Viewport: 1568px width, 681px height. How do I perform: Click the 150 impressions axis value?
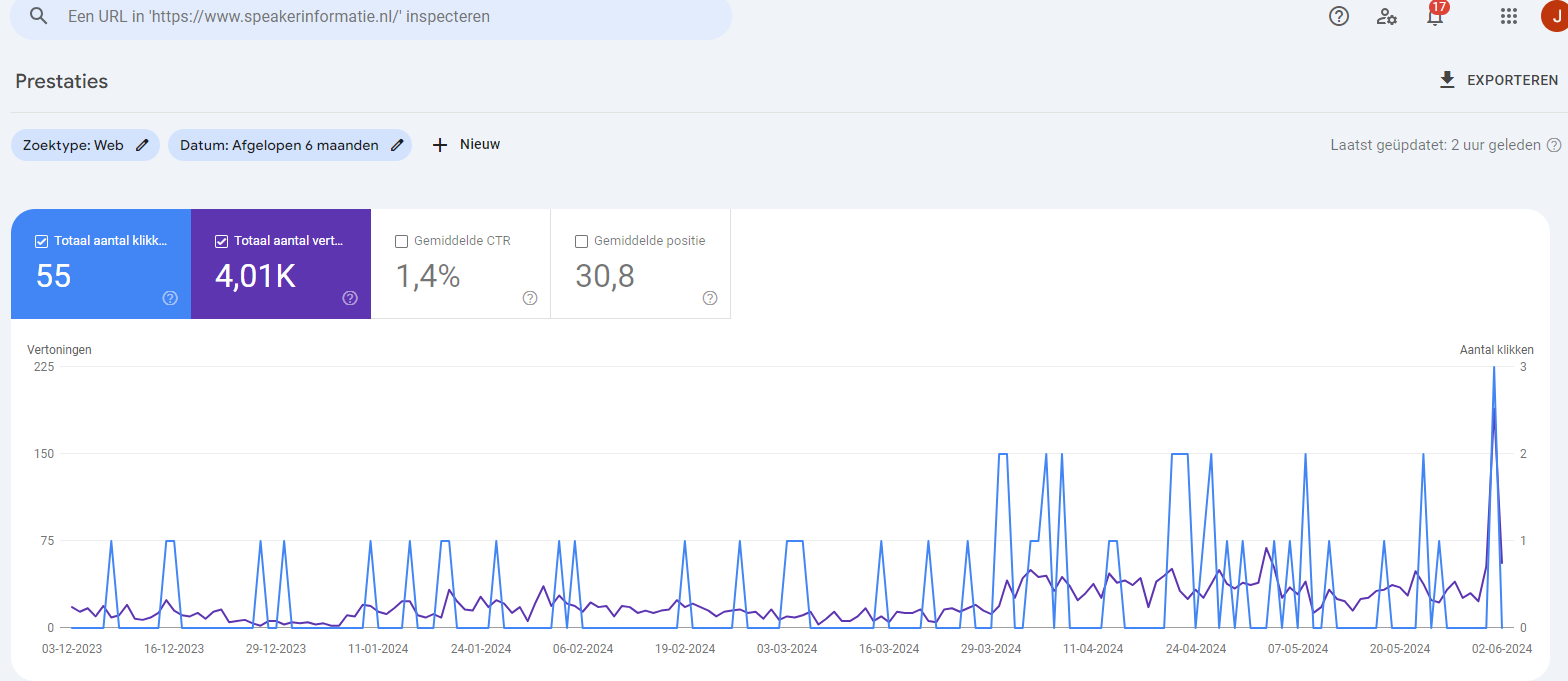click(x=44, y=454)
